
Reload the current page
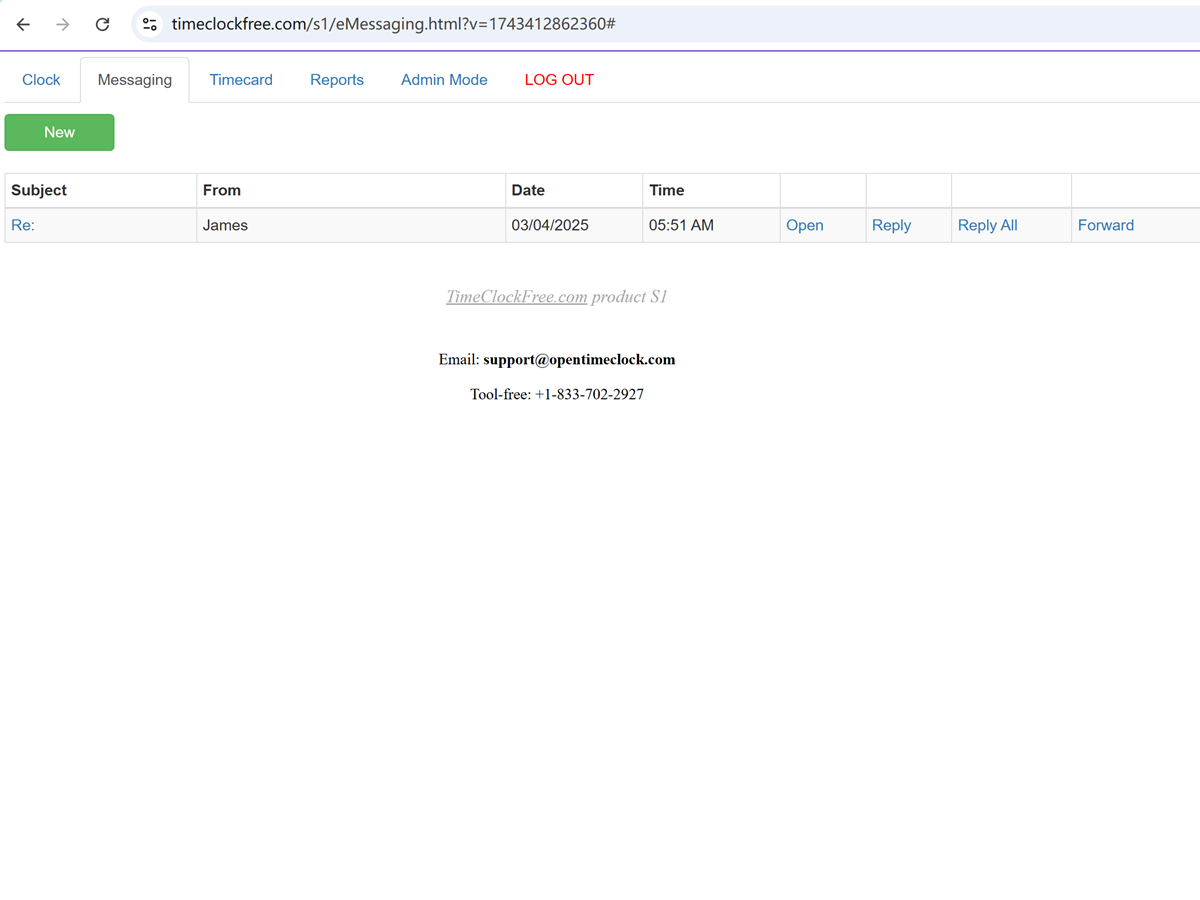coord(102,24)
